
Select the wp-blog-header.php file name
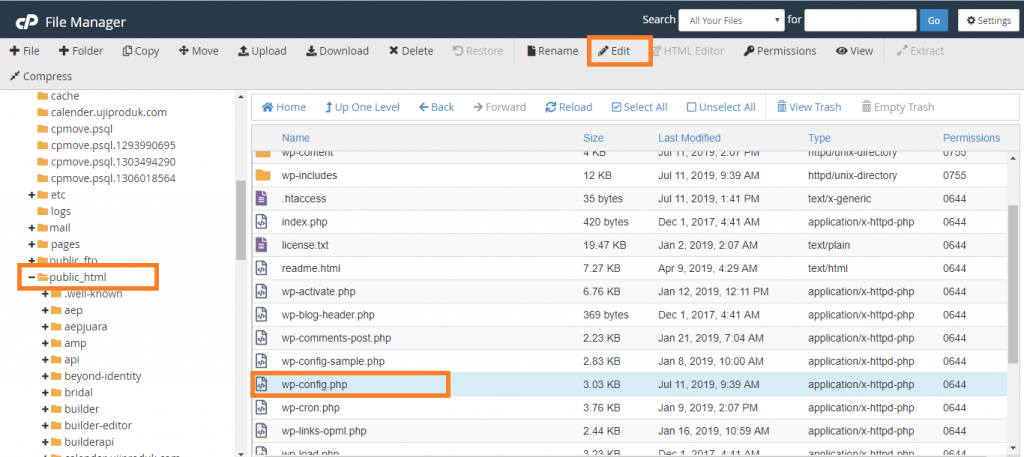[x=328, y=315]
